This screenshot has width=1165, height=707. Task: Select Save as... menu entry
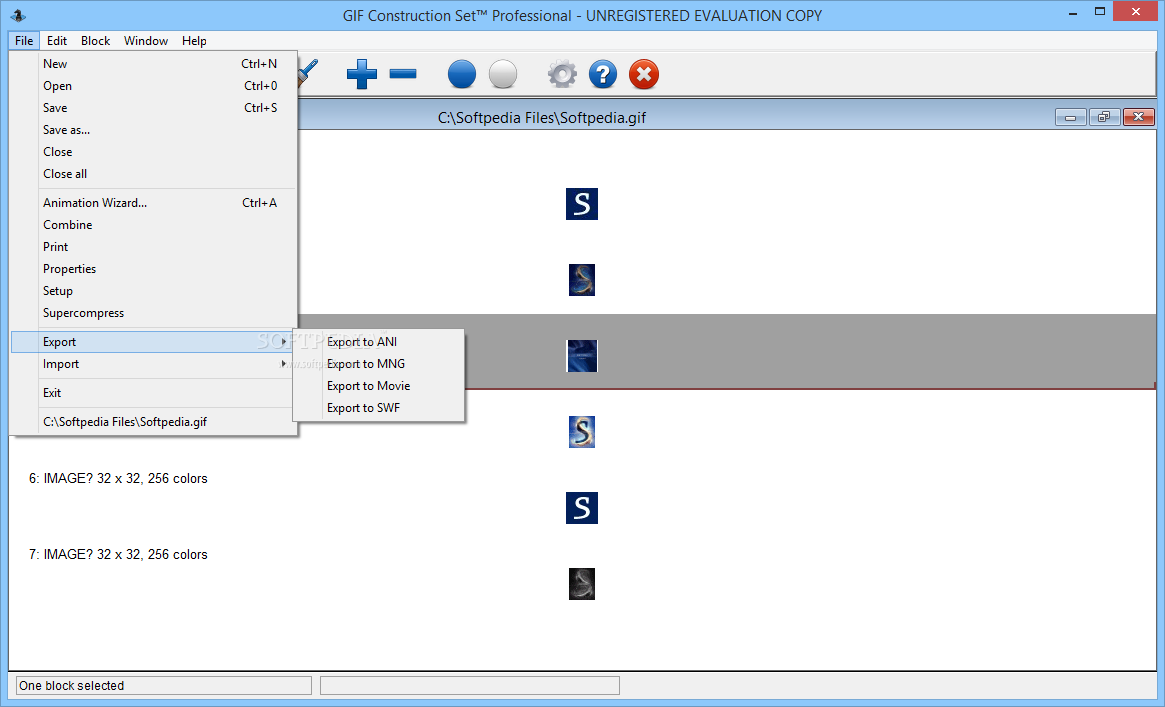(x=154, y=130)
